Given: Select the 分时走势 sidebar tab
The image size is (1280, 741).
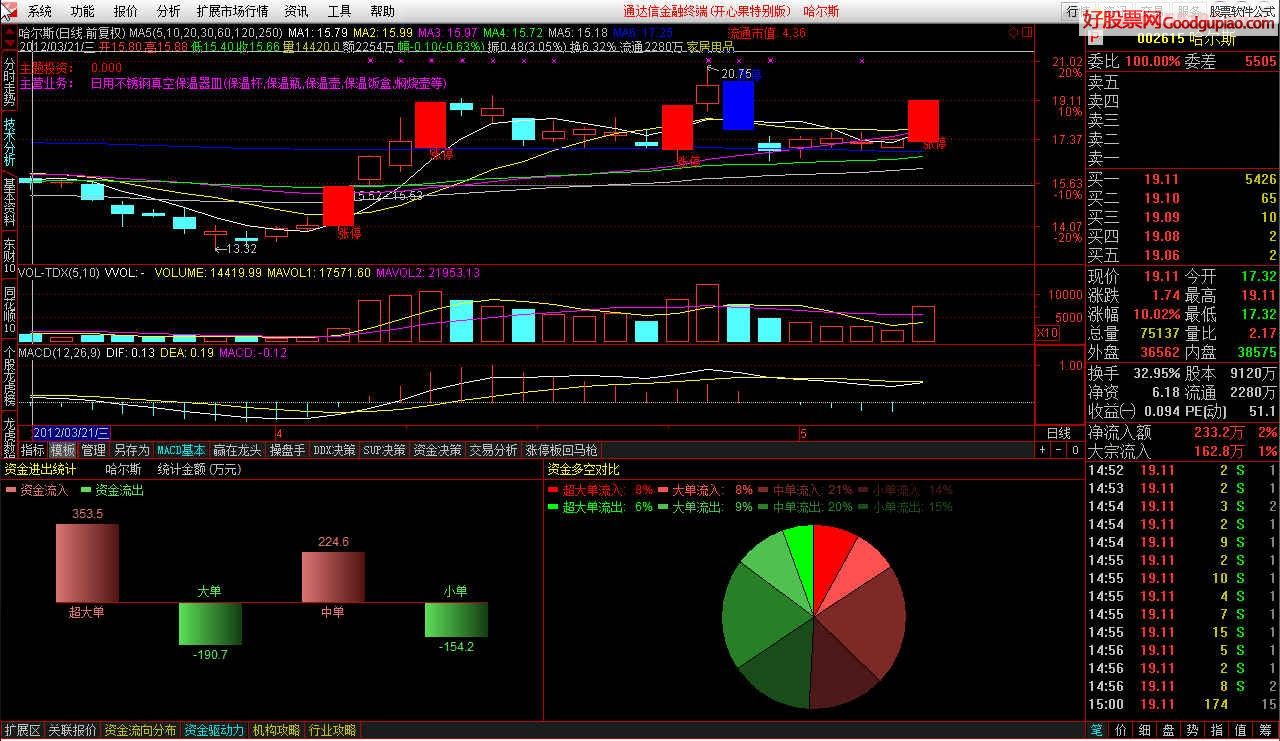Looking at the screenshot, I should coord(9,83).
